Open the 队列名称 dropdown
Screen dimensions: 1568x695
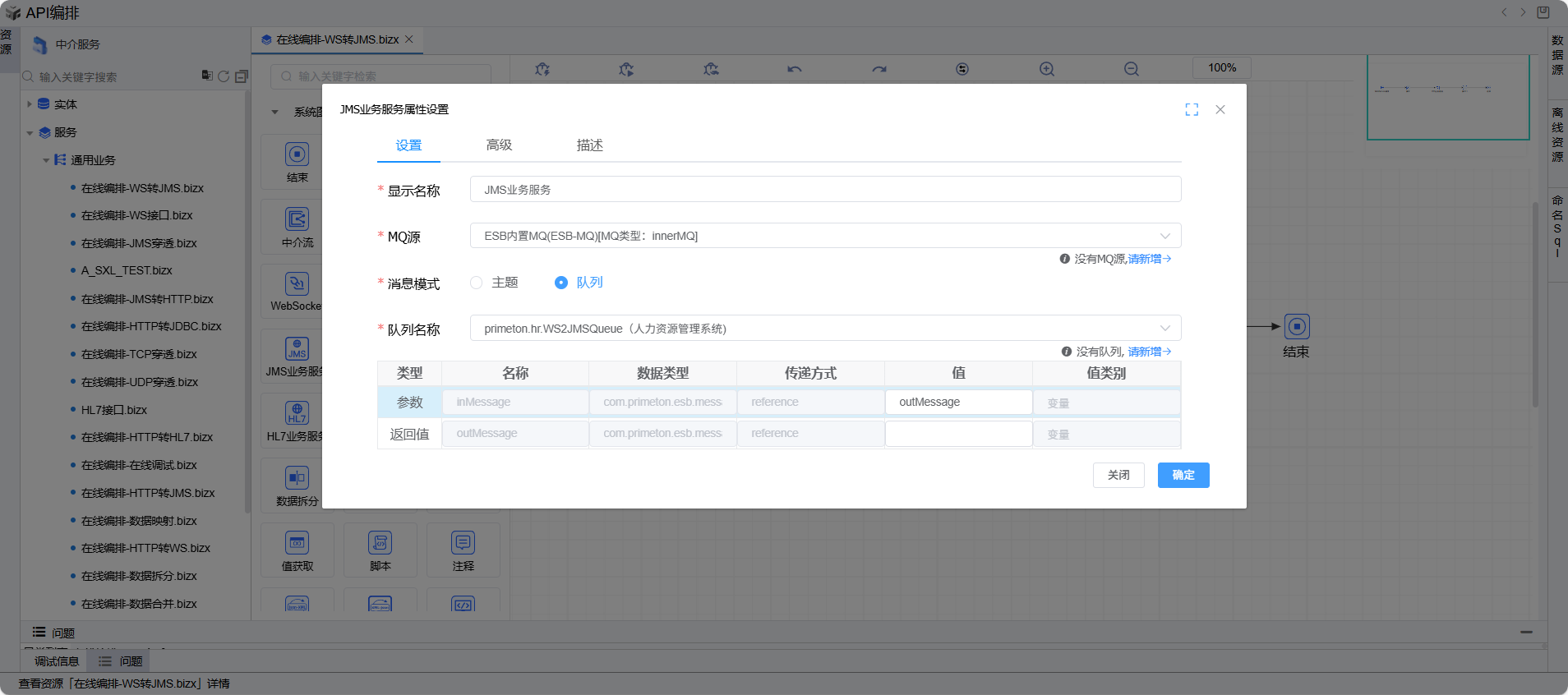tap(825, 329)
